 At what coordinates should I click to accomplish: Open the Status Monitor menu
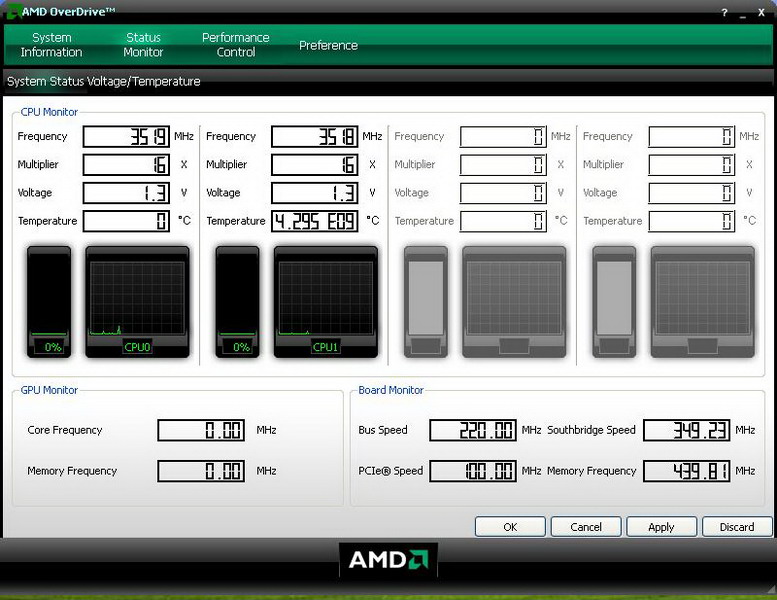click(x=143, y=45)
